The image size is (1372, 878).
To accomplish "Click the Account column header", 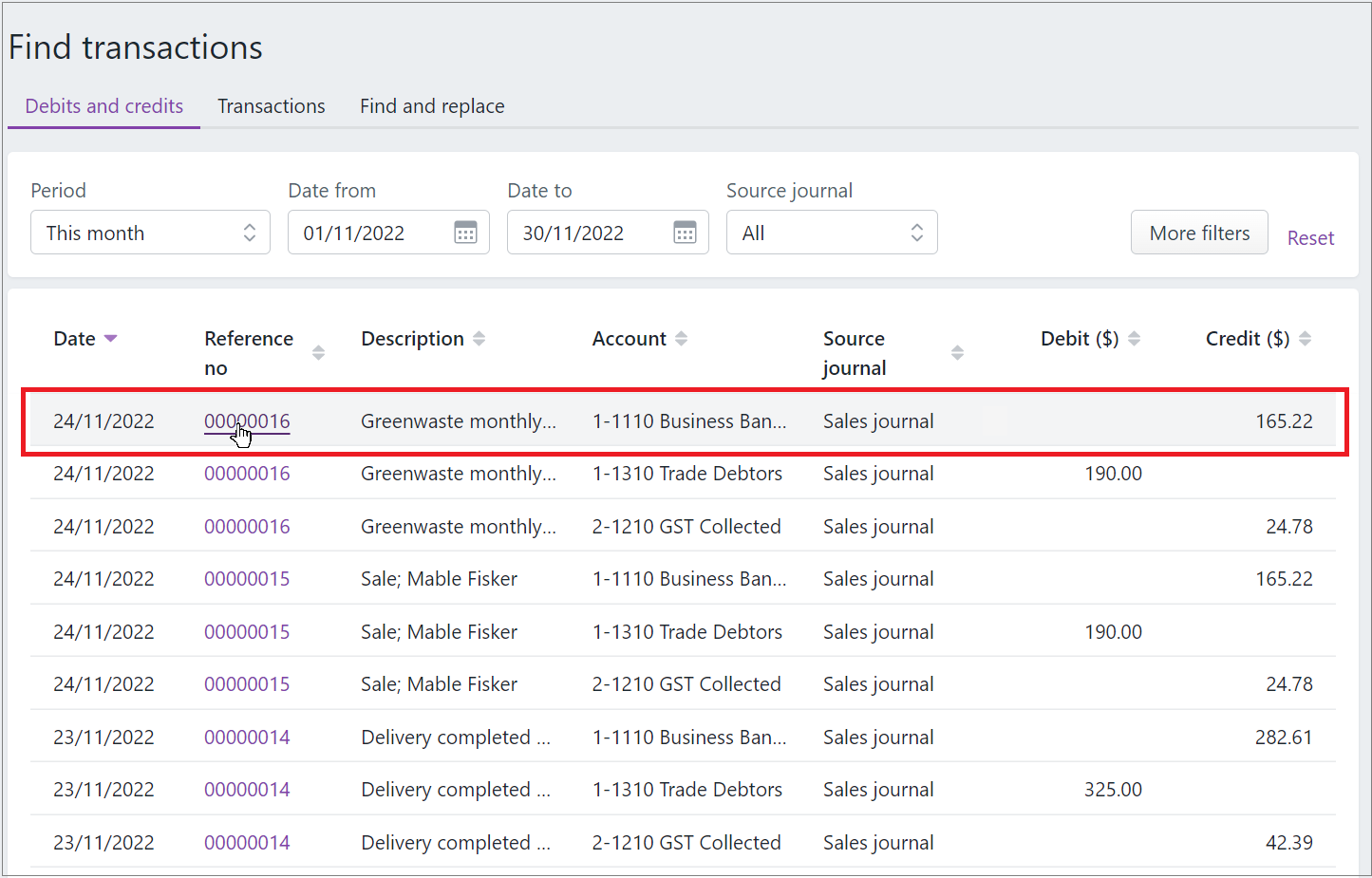I will click(x=630, y=339).
